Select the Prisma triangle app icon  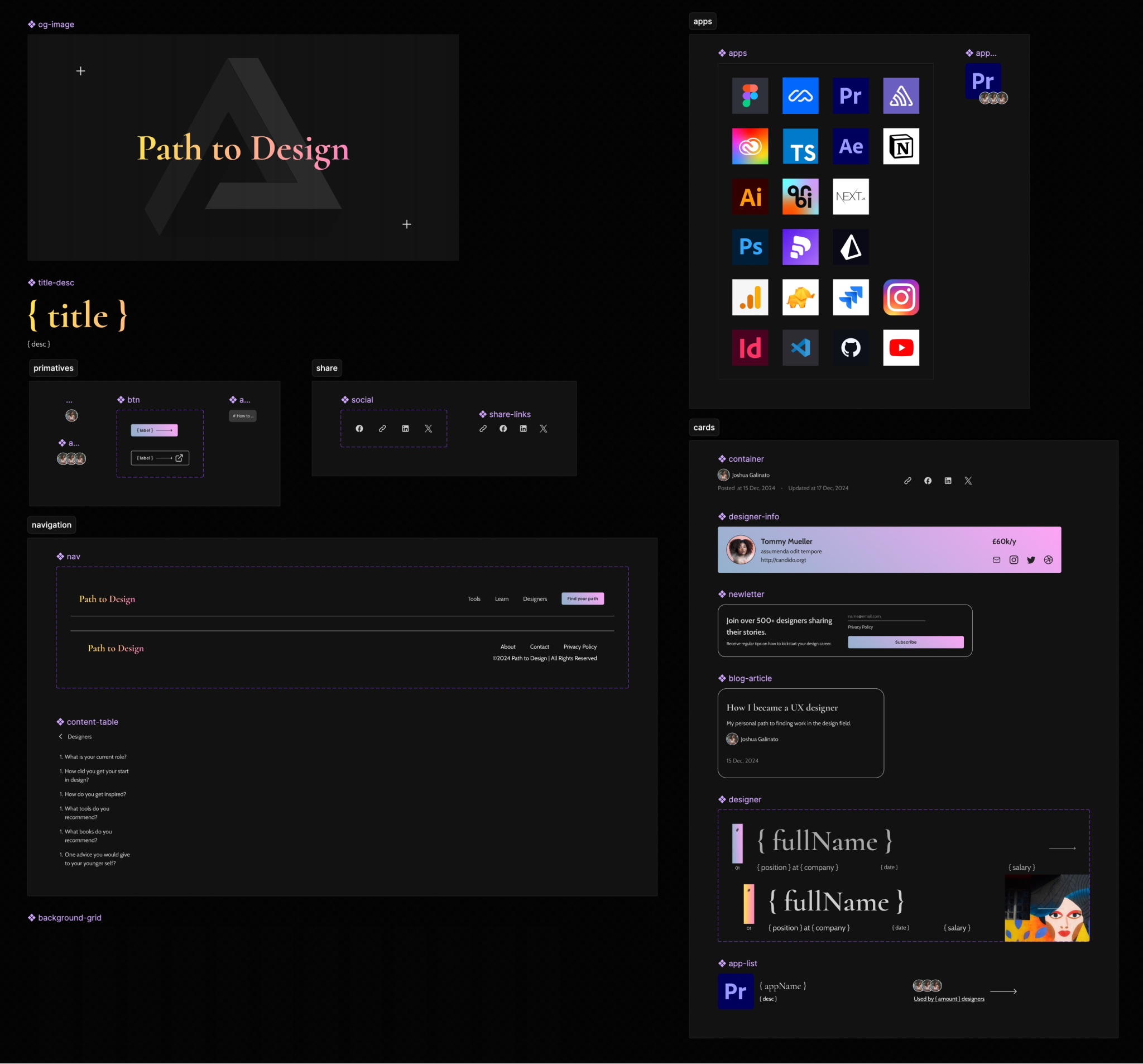851,247
